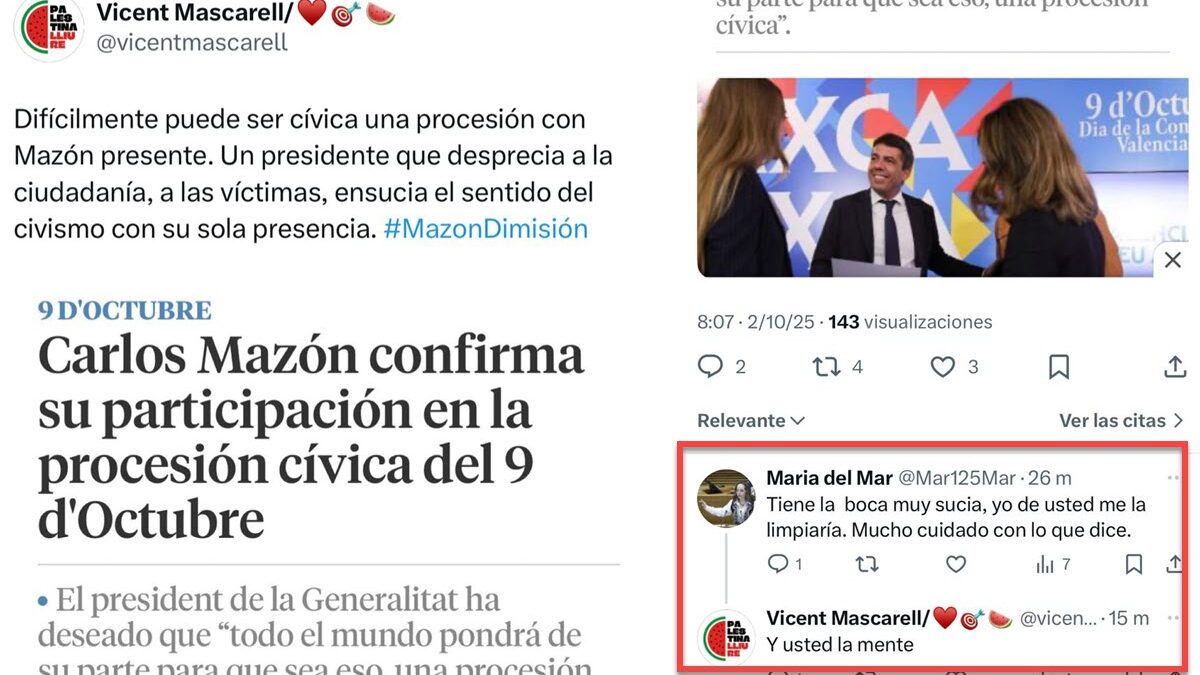Open the #MazonDimisión hashtag
Screen dimensions: 1200x675
(486, 228)
